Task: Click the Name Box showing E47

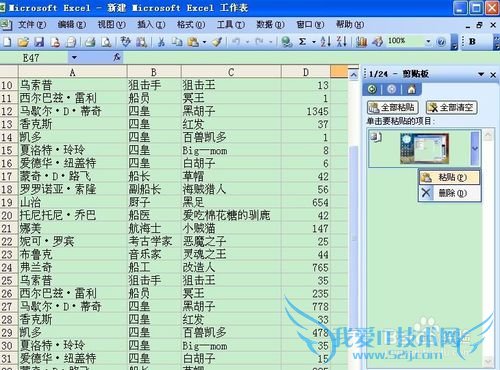Action: tap(34, 58)
